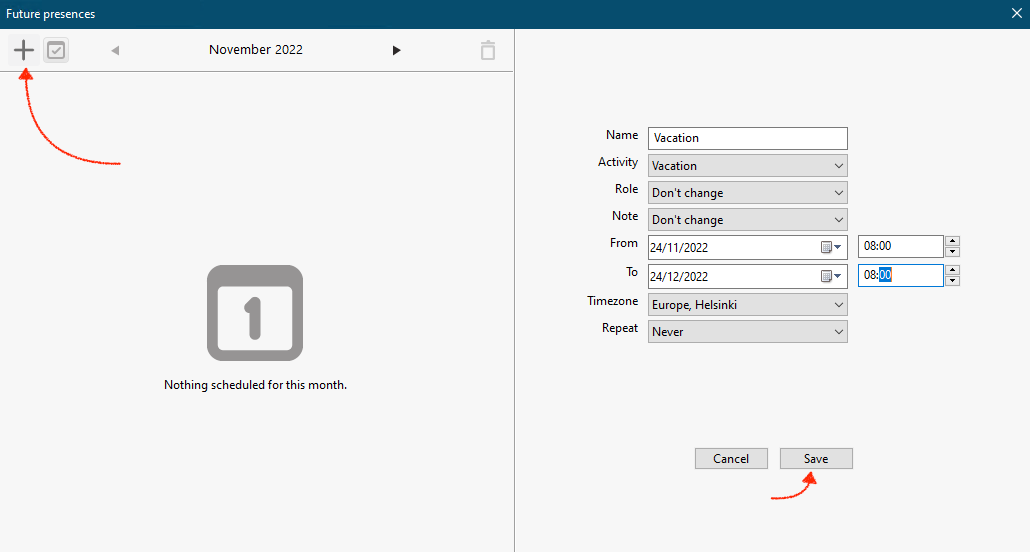Close the Future presences window
The image size is (1030, 552).
pyautogui.click(x=1016, y=13)
